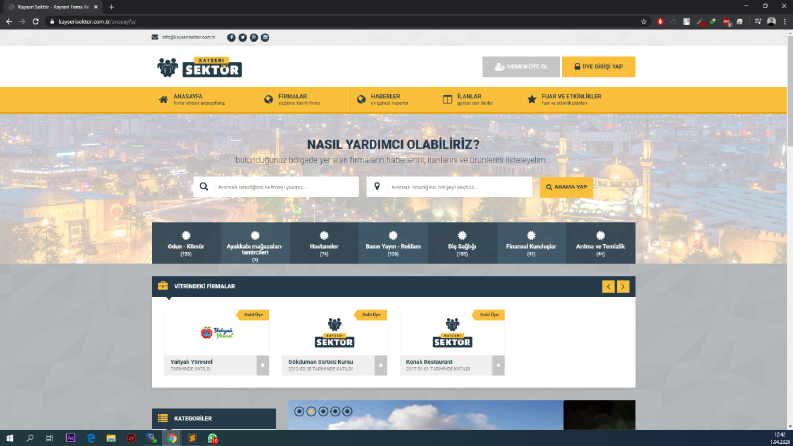Click the ARAMA YAP search button
Image resolution: width=793 pixels, height=446 pixels.
(x=566, y=187)
